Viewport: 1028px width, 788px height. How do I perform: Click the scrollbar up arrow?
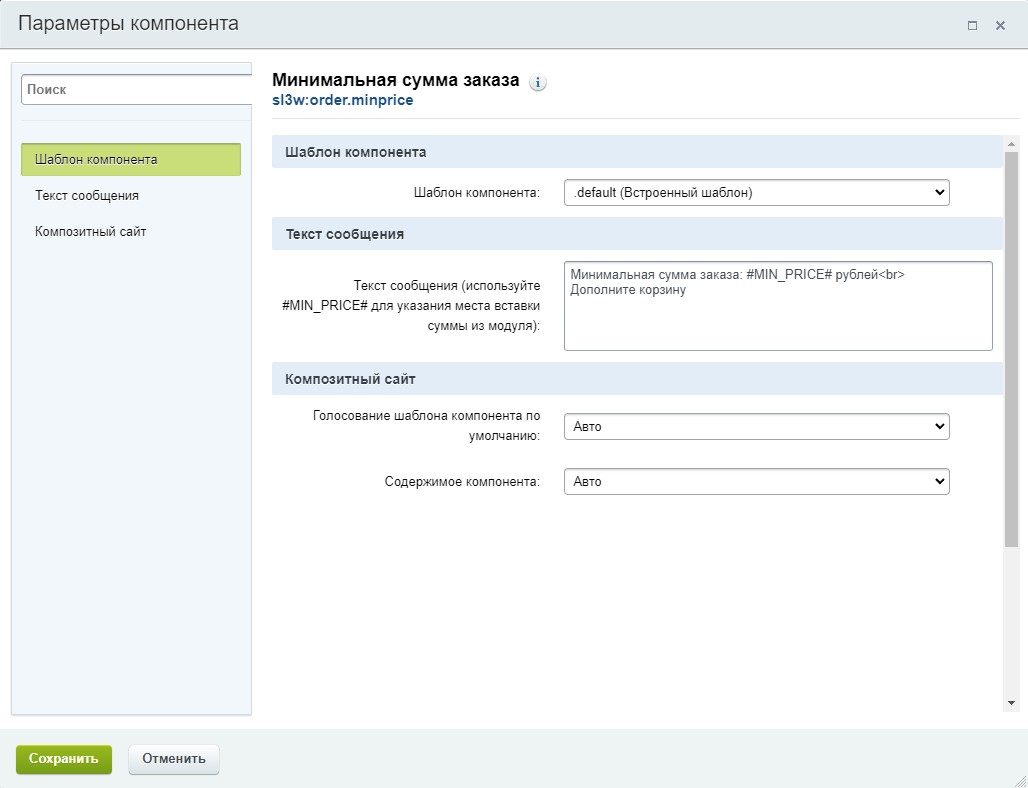(x=1011, y=143)
